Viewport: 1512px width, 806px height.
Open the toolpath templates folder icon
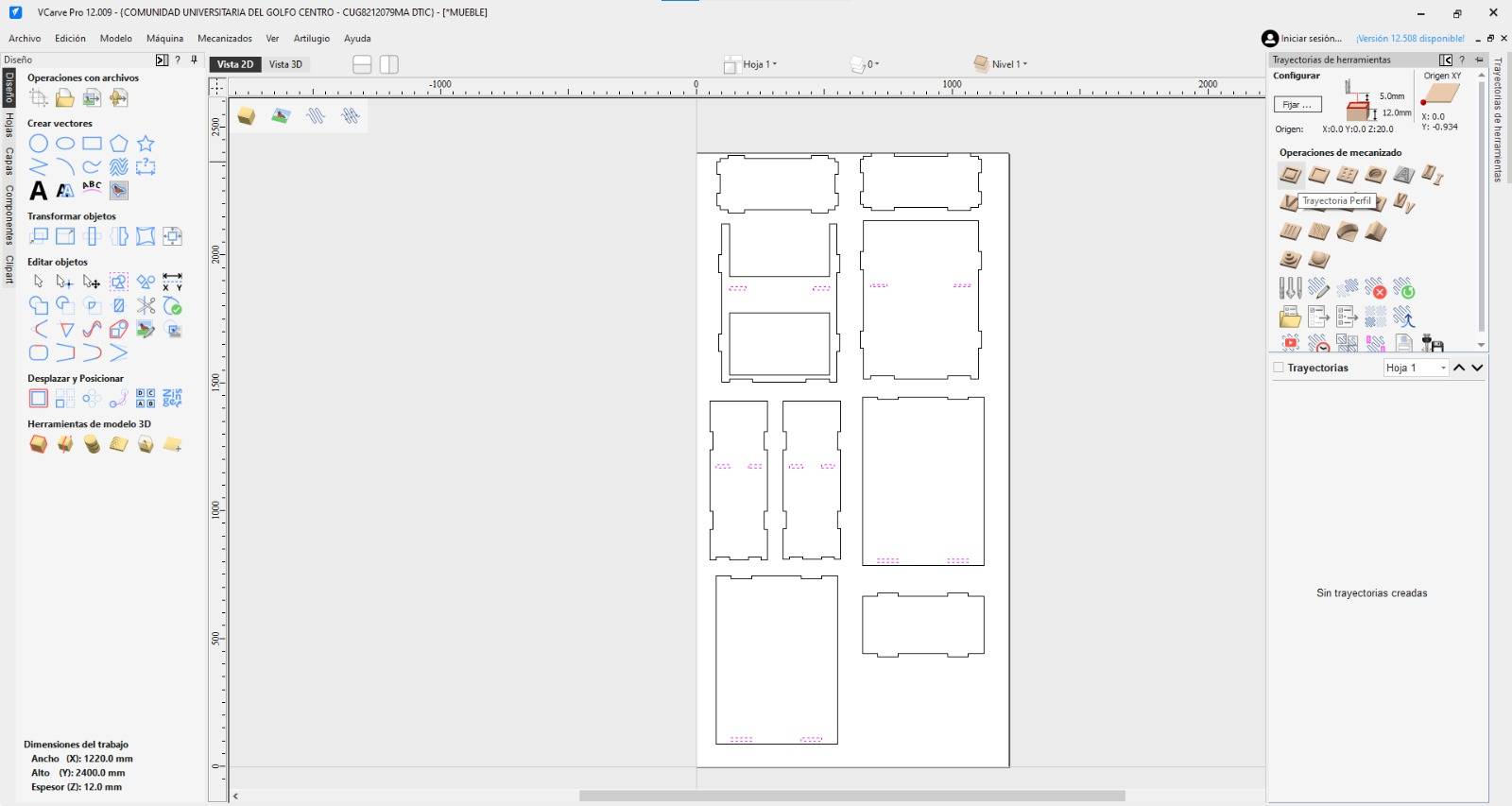[x=1290, y=317]
